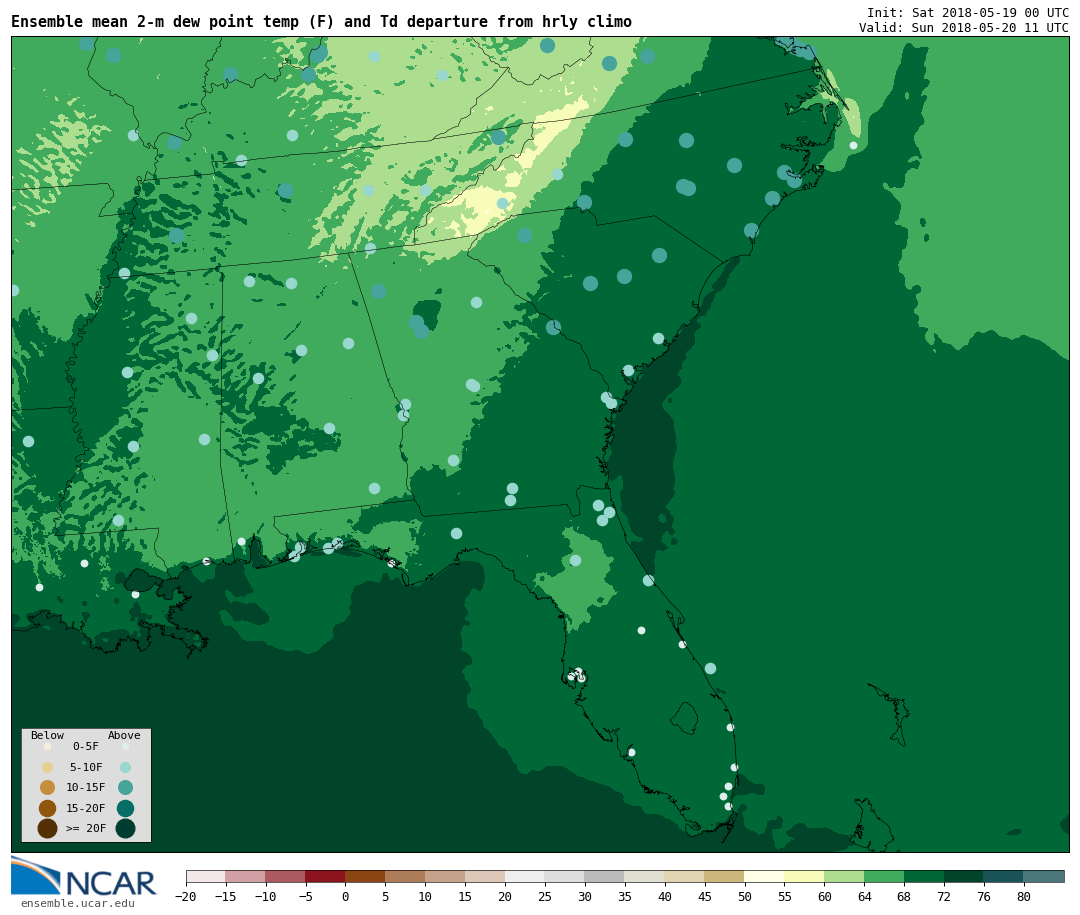Image resolution: width=1080 pixels, height=915 pixels.
Task: Pick the 30 to 35 gray colorbar swatch
Action: [x=605, y=876]
